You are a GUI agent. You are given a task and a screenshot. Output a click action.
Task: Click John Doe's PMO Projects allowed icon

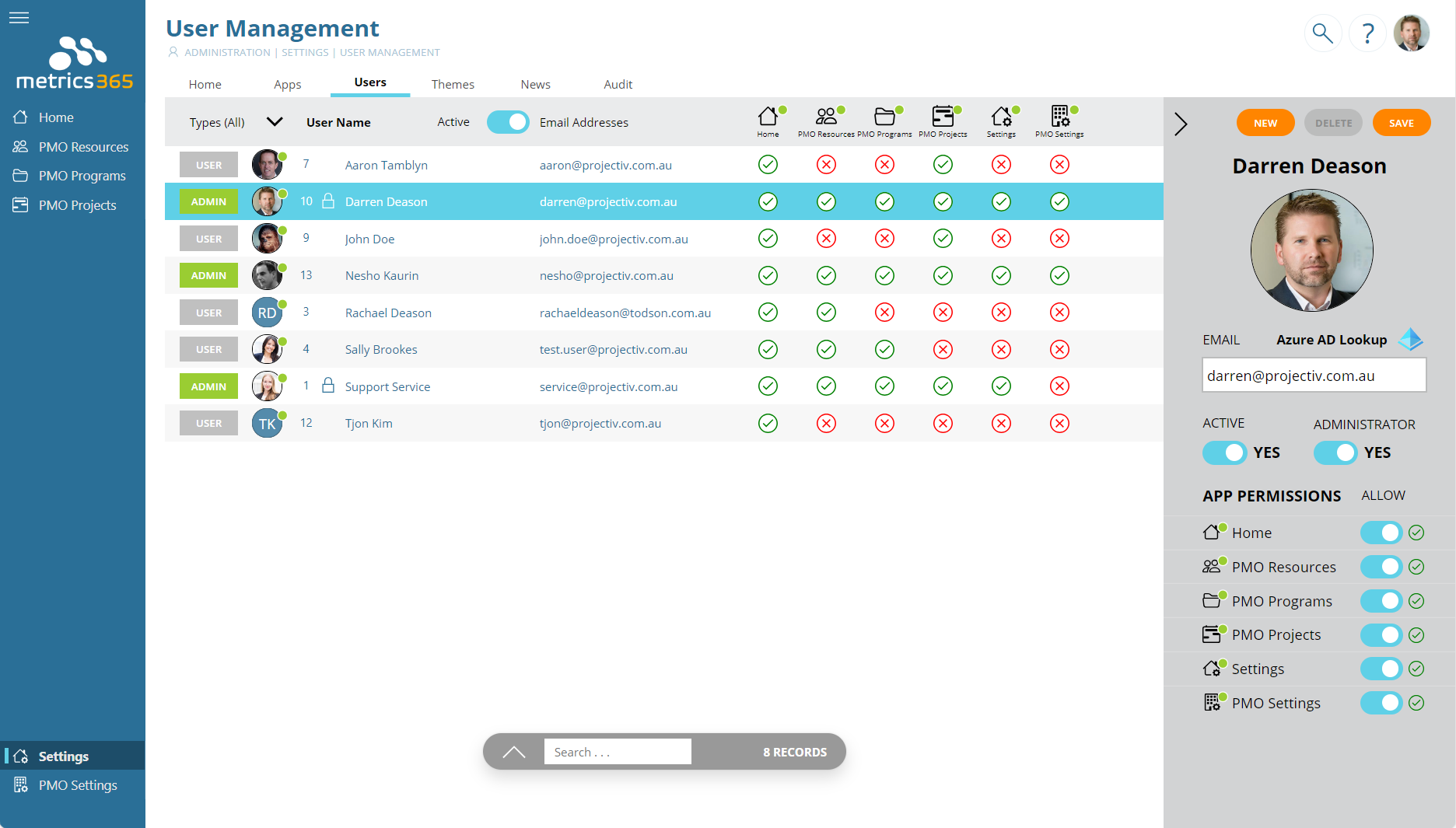coord(943,239)
